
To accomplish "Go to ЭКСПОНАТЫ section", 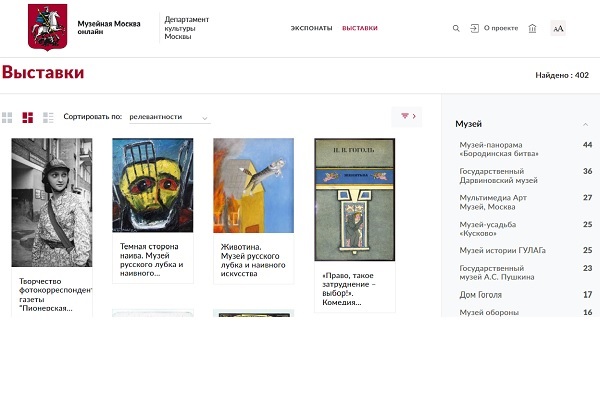I will [311, 28].
